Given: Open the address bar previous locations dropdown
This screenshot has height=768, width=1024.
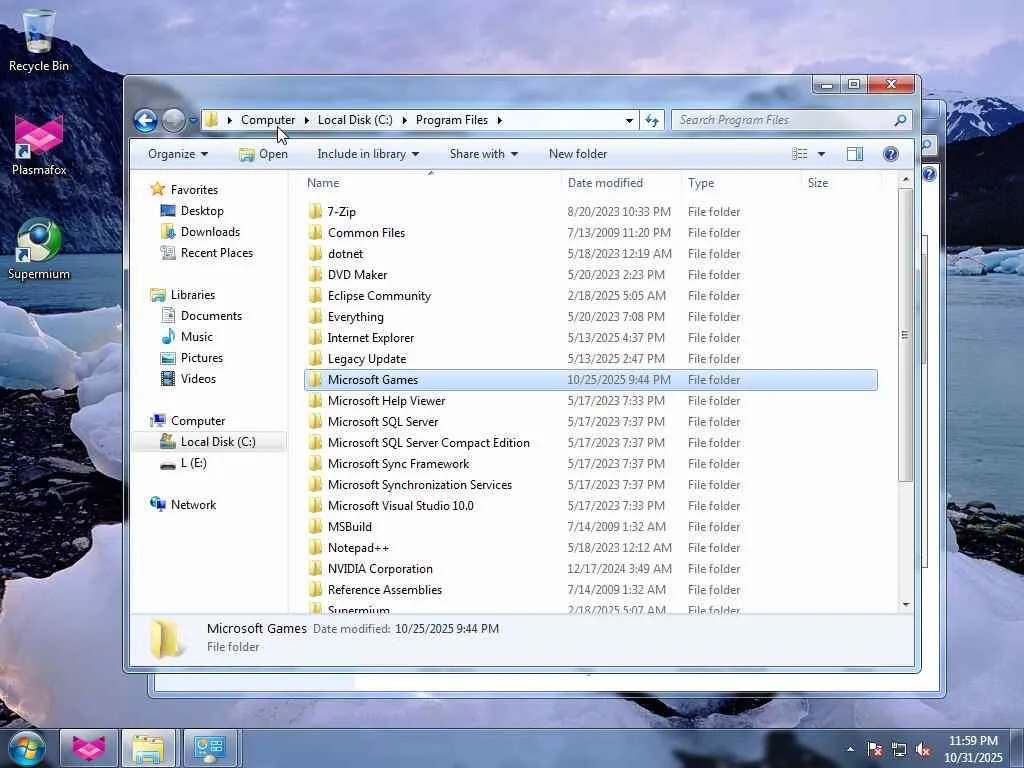Looking at the screenshot, I should pyautogui.click(x=629, y=120).
